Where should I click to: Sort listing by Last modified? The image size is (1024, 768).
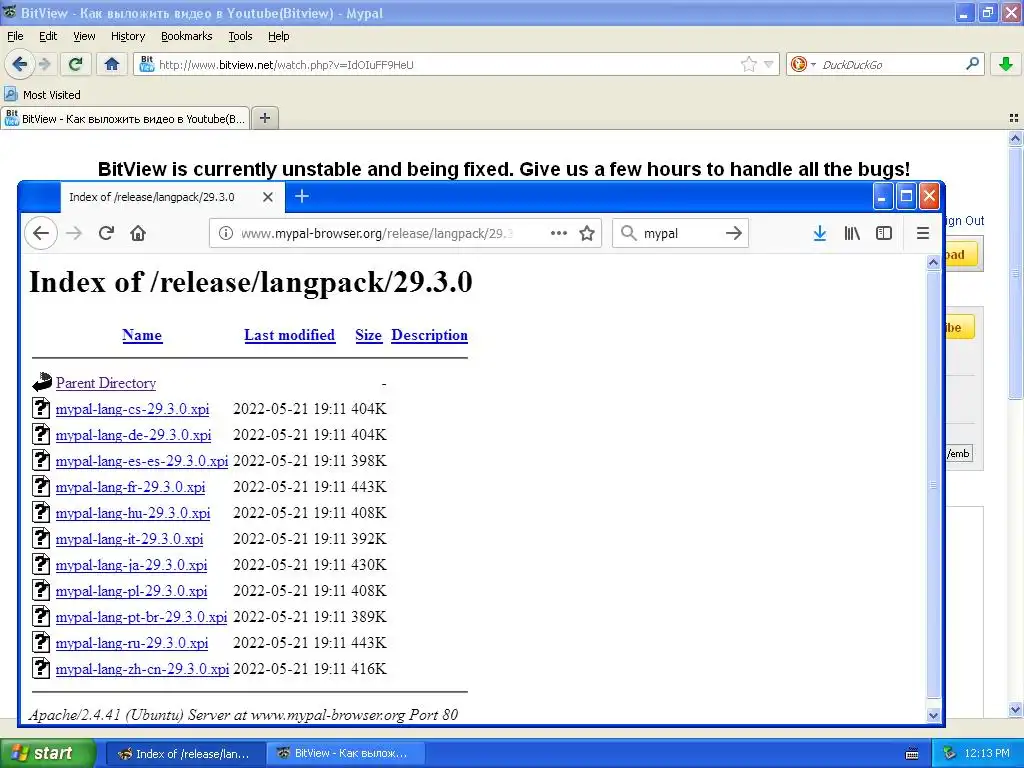point(289,335)
